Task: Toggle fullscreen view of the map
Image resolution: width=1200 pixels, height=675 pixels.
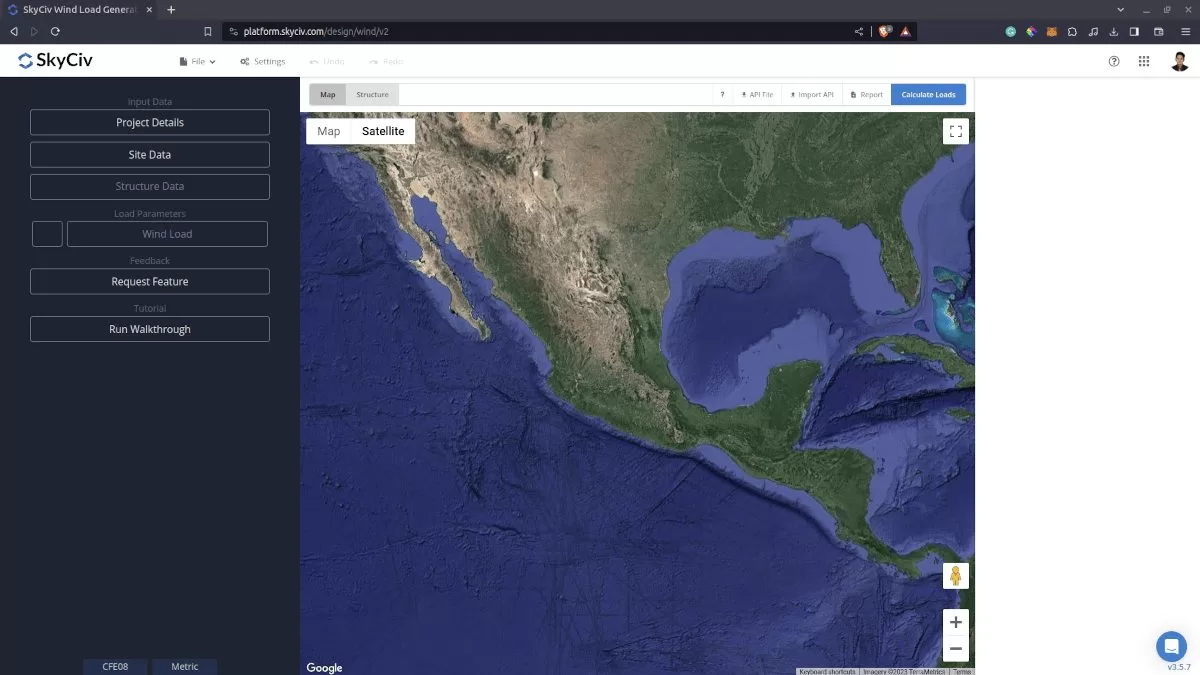Action: (955, 131)
